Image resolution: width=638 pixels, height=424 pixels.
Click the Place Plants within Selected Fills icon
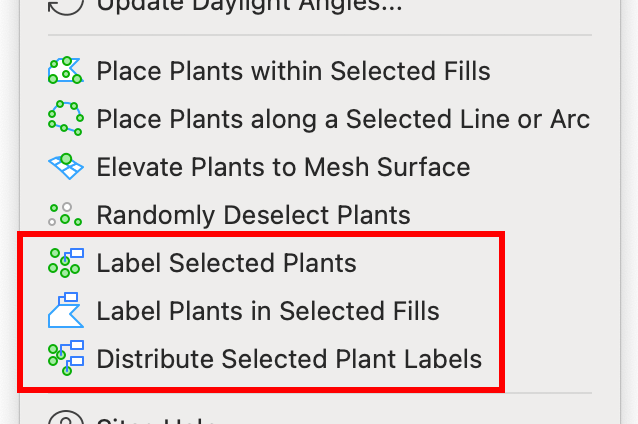[66, 70]
